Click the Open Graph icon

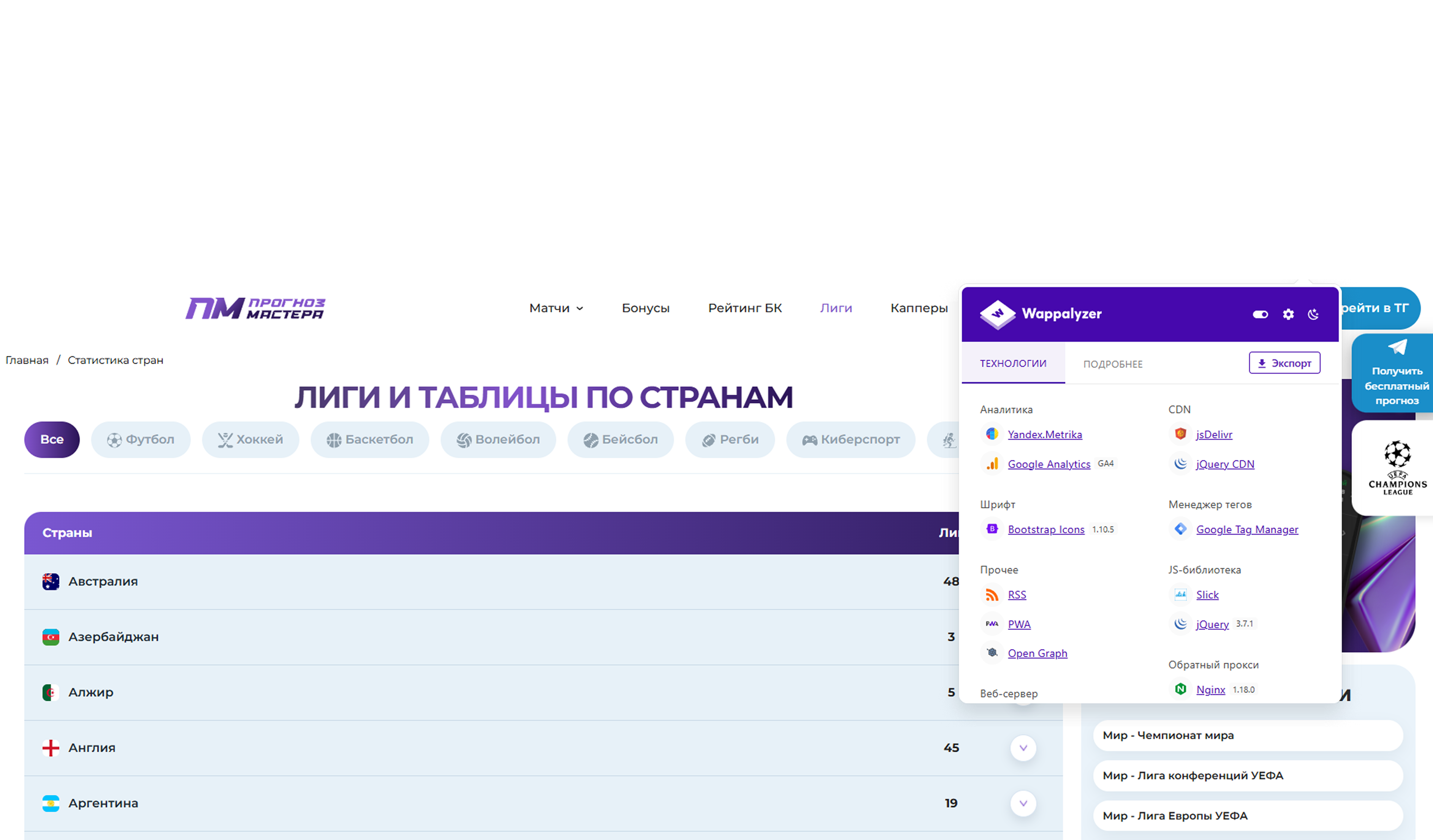(992, 653)
